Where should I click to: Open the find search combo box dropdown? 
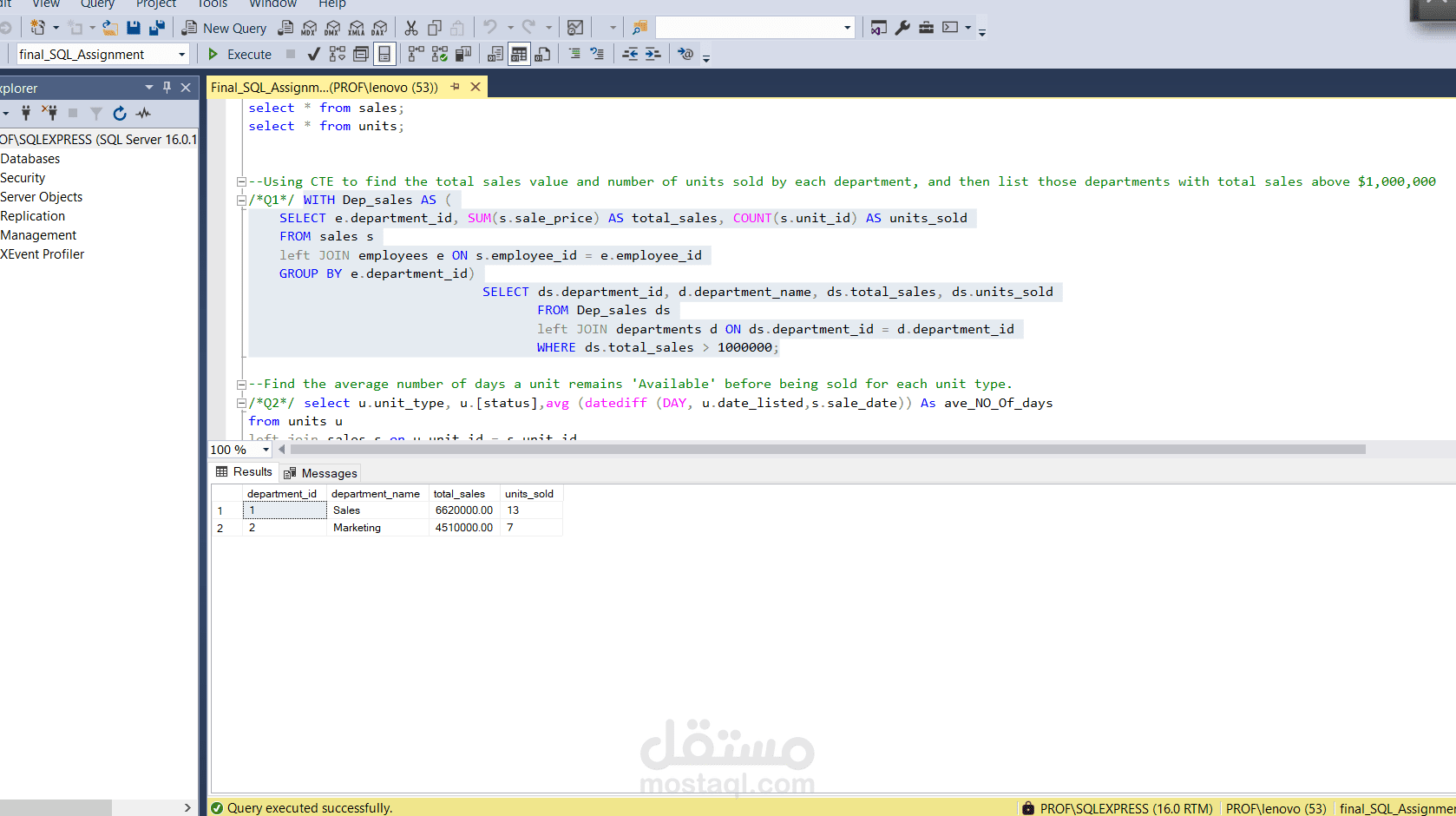point(847,28)
